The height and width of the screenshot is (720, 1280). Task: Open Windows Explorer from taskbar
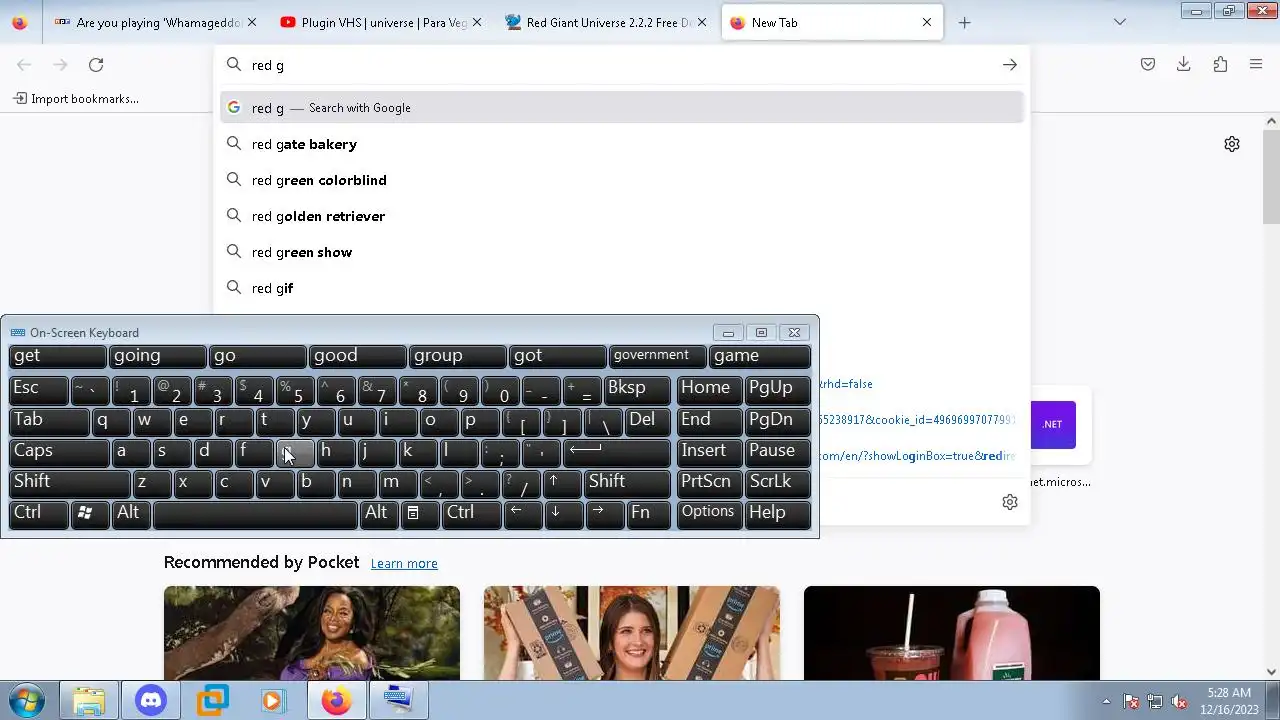[89, 701]
